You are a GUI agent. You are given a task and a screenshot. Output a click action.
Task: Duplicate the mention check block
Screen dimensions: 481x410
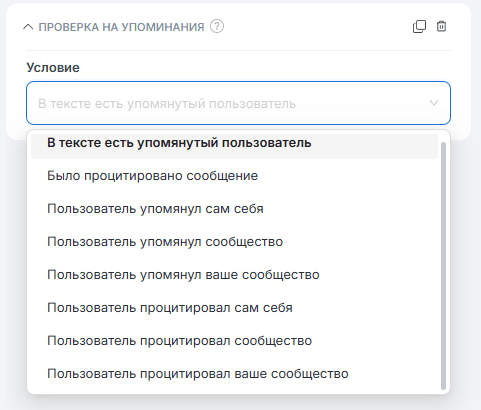click(419, 27)
